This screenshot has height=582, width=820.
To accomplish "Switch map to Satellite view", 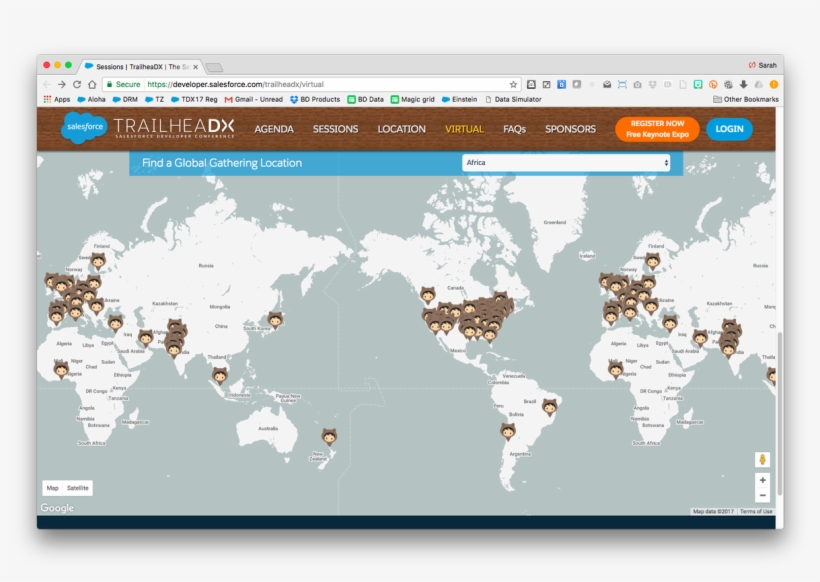I will click(x=78, y=488).
